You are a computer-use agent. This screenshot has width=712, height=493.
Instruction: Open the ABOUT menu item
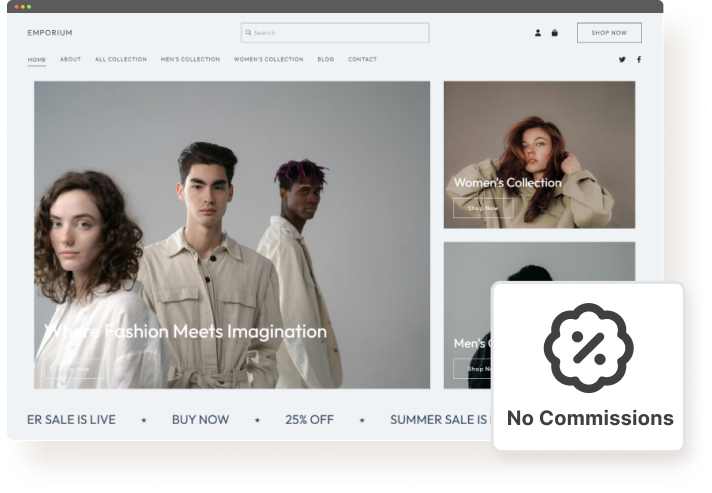tap(70, 60)
